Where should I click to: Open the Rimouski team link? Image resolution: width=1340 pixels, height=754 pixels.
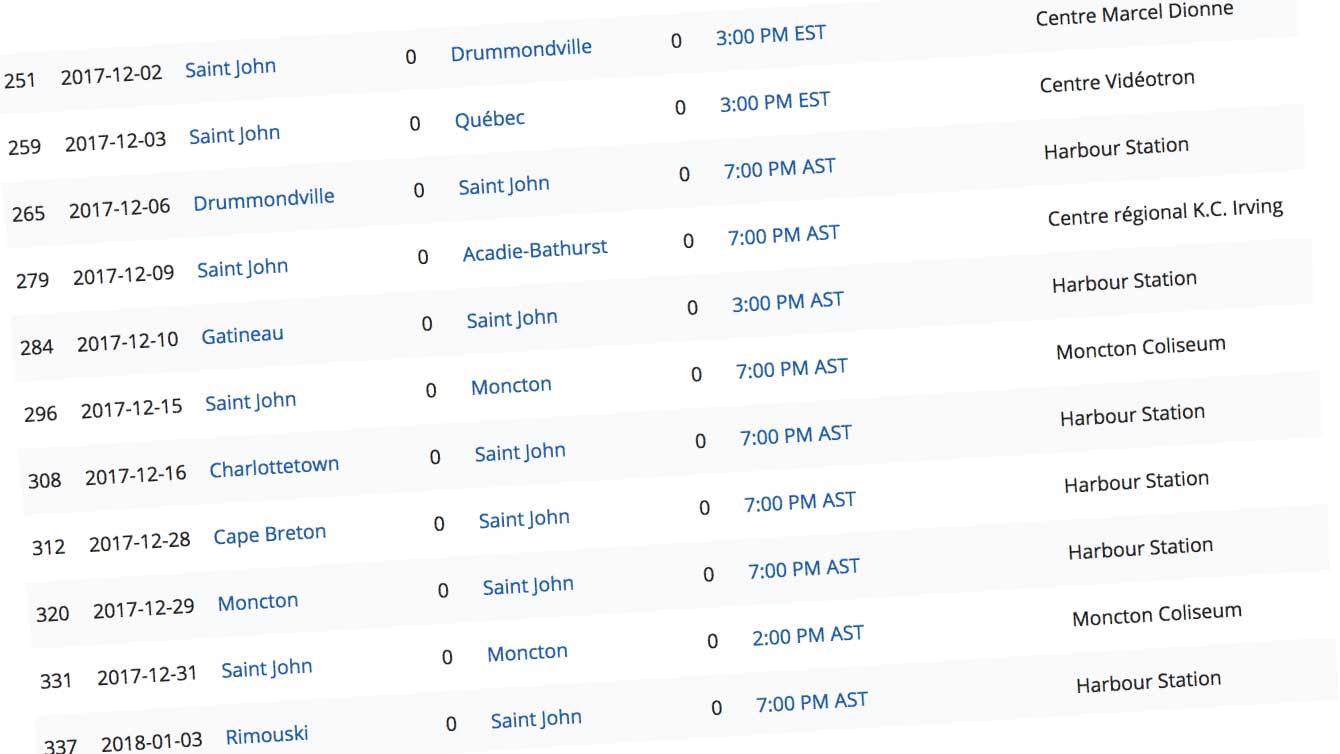click(x=267, y=736)
